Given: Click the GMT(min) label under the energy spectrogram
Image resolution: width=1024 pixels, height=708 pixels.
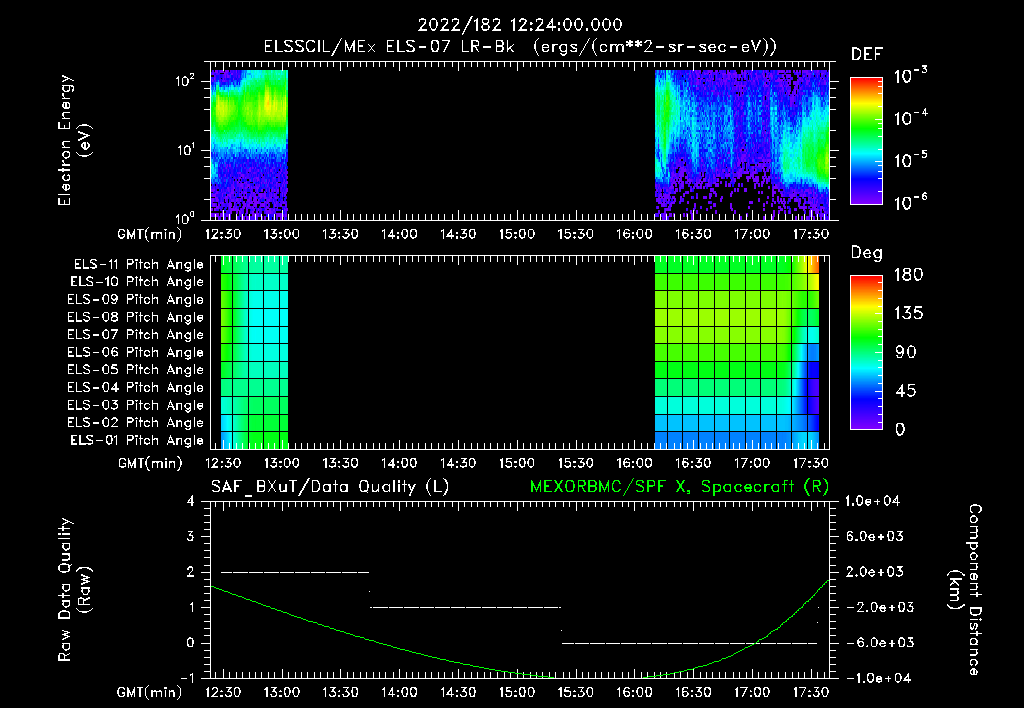Looking at the screenshot, I should pos(150,234).
